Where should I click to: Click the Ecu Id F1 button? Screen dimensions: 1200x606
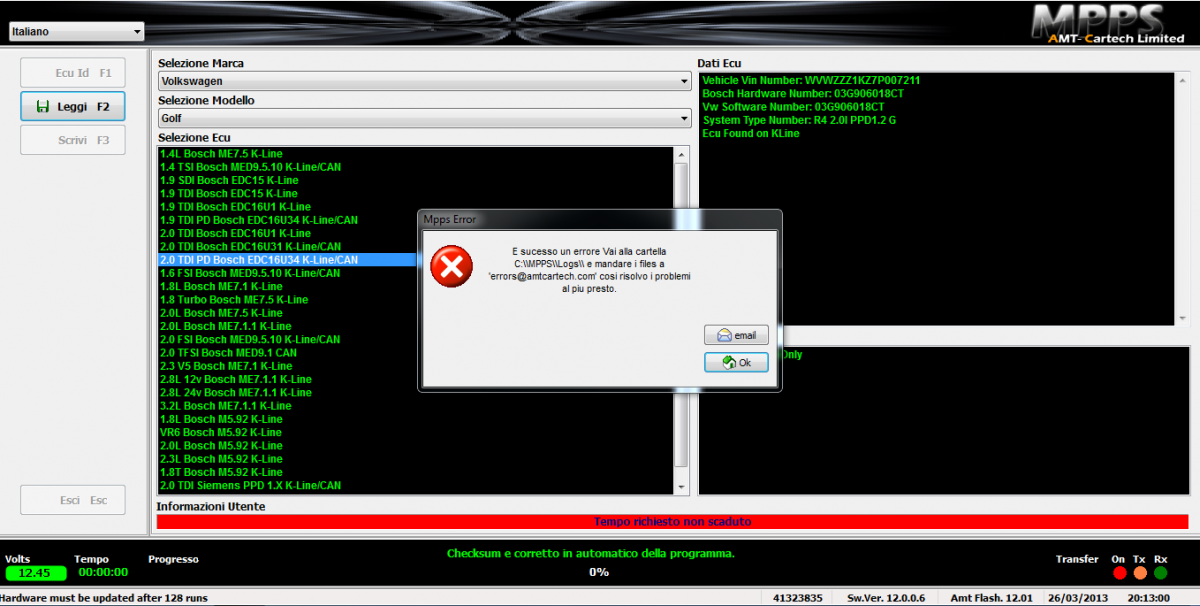coord(73,73)
